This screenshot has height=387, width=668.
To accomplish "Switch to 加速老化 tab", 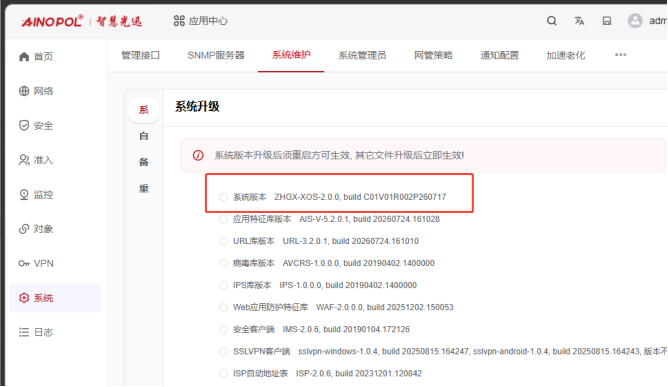I will click(x=566, y=55).
